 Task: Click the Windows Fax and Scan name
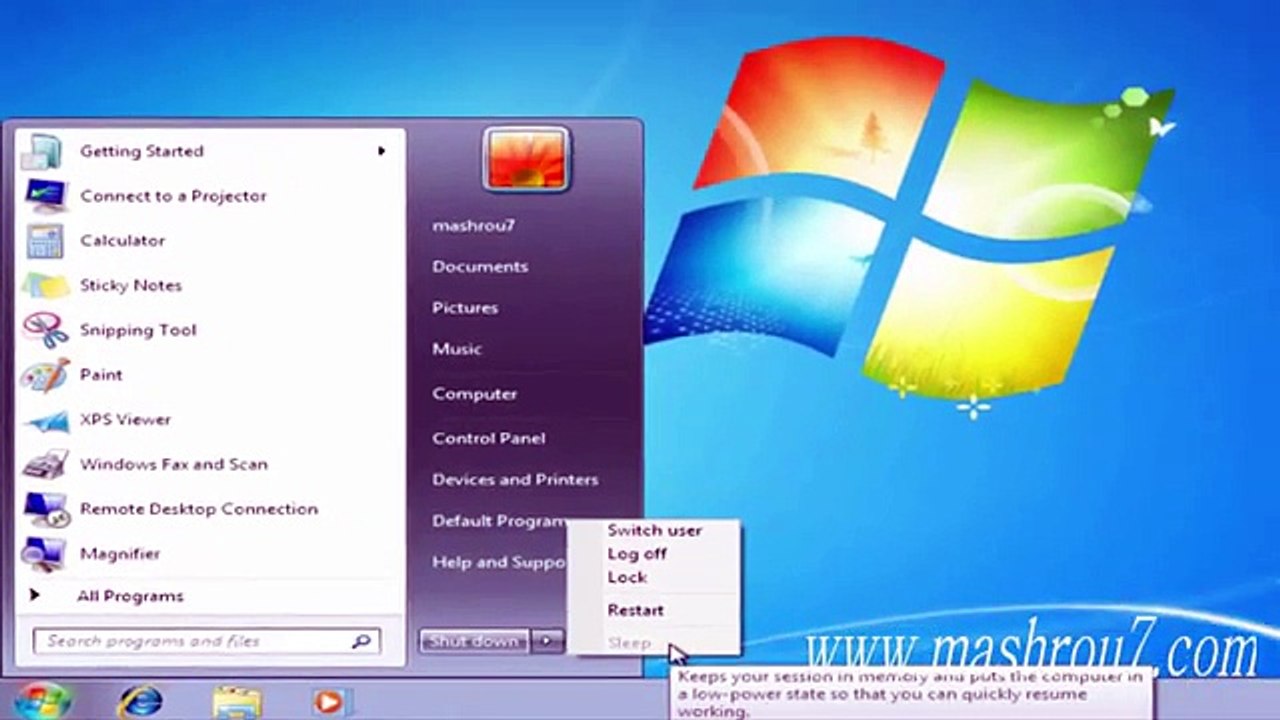(x=174, y=464)
